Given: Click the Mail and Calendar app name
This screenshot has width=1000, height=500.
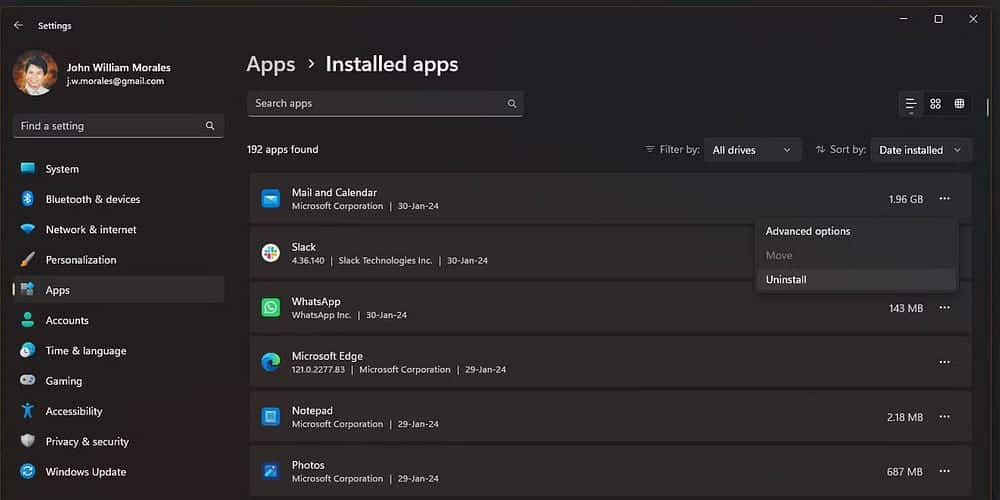Looking at the screenshot, I should click(334, 193).
